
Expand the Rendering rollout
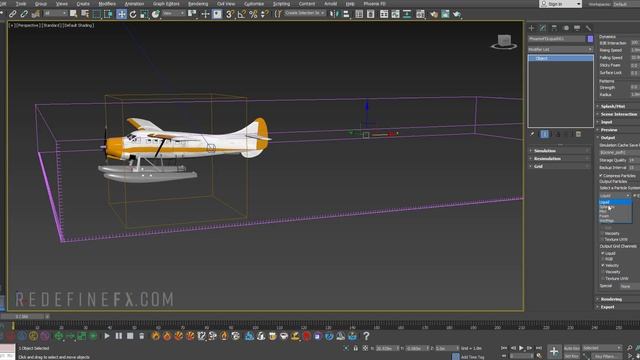[x=618, y=299]
